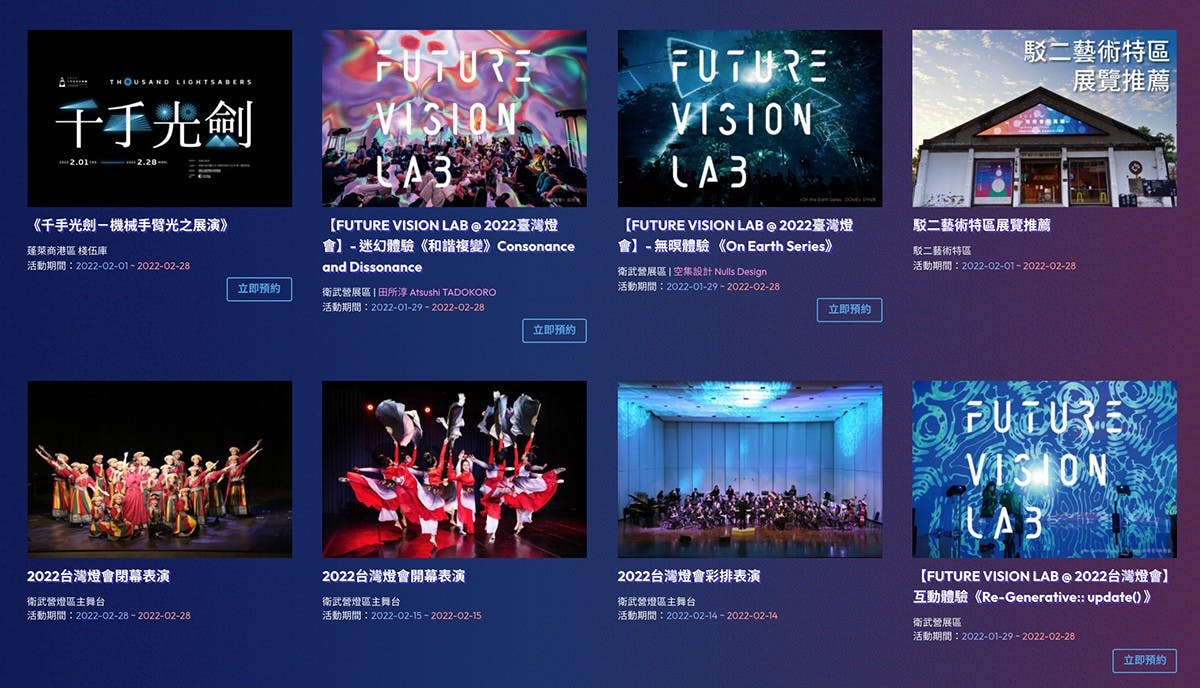Reserve the Consonance and Dissonance event via 立即預約
This screenshot has width=1200, height=688.
coord(554,330)
